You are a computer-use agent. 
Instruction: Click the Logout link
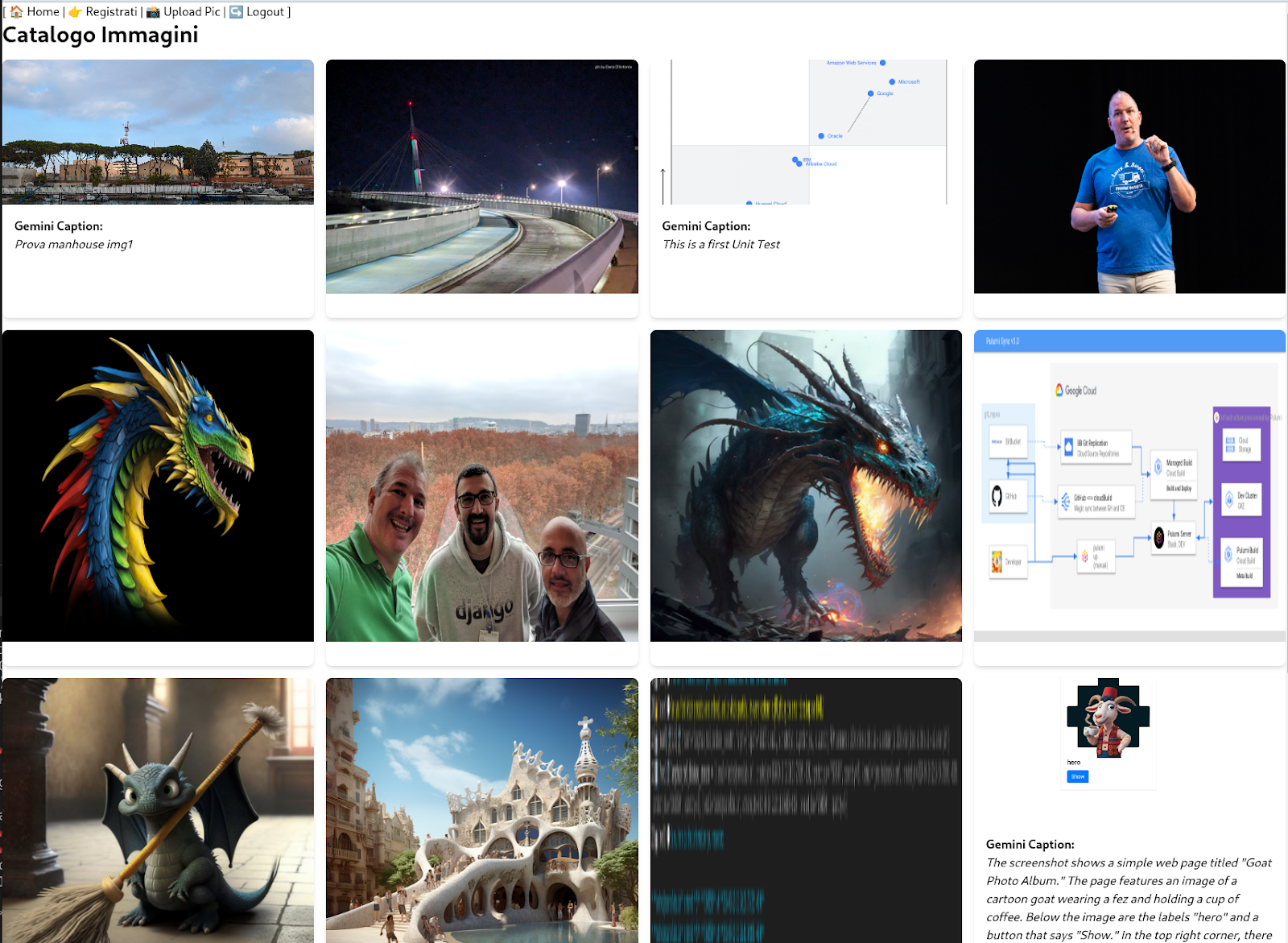(264, 11)
